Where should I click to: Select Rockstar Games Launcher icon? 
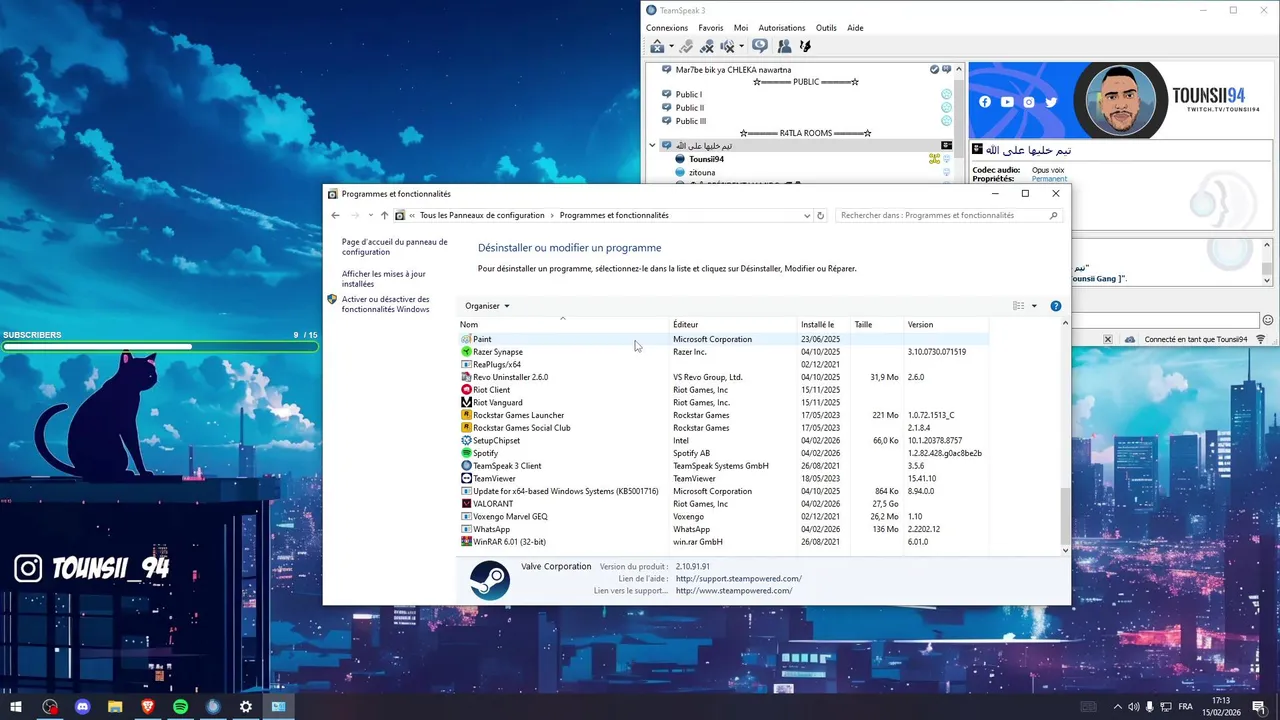[466, 415]
